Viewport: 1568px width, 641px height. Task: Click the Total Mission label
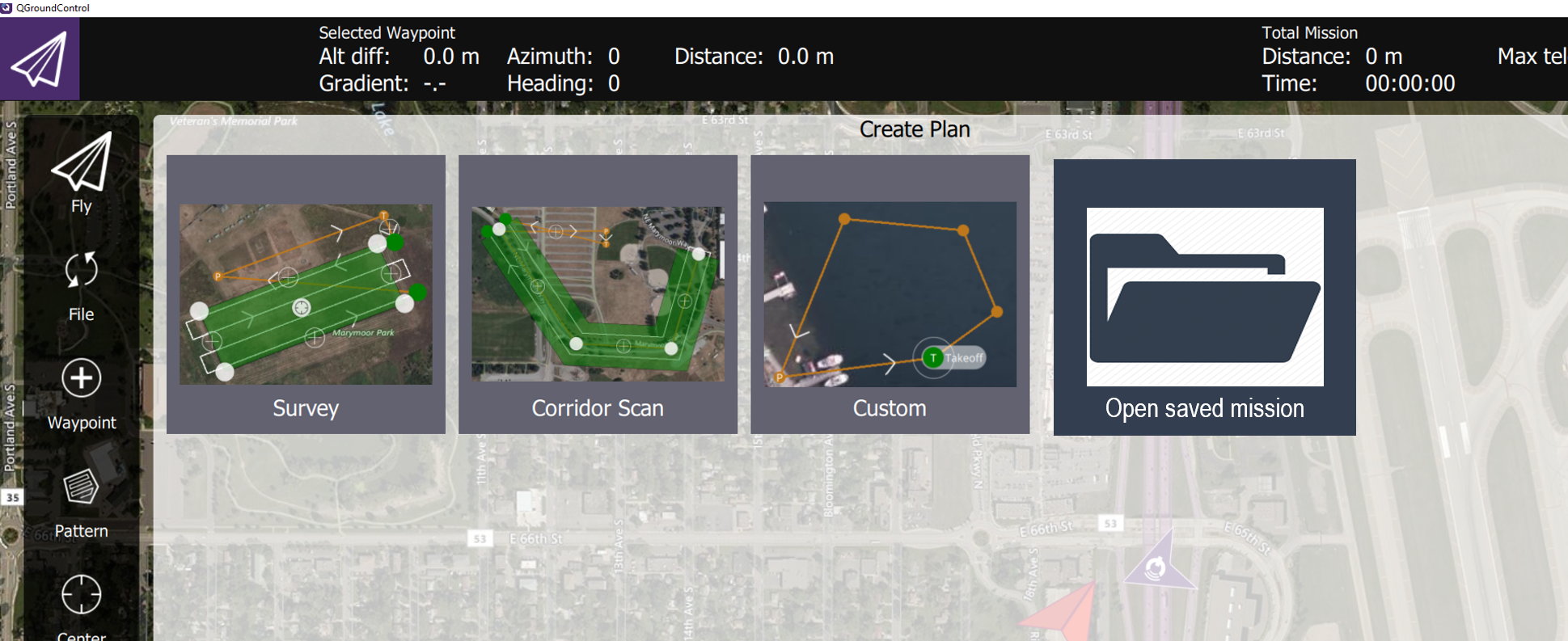click(x=1309, y=33)
